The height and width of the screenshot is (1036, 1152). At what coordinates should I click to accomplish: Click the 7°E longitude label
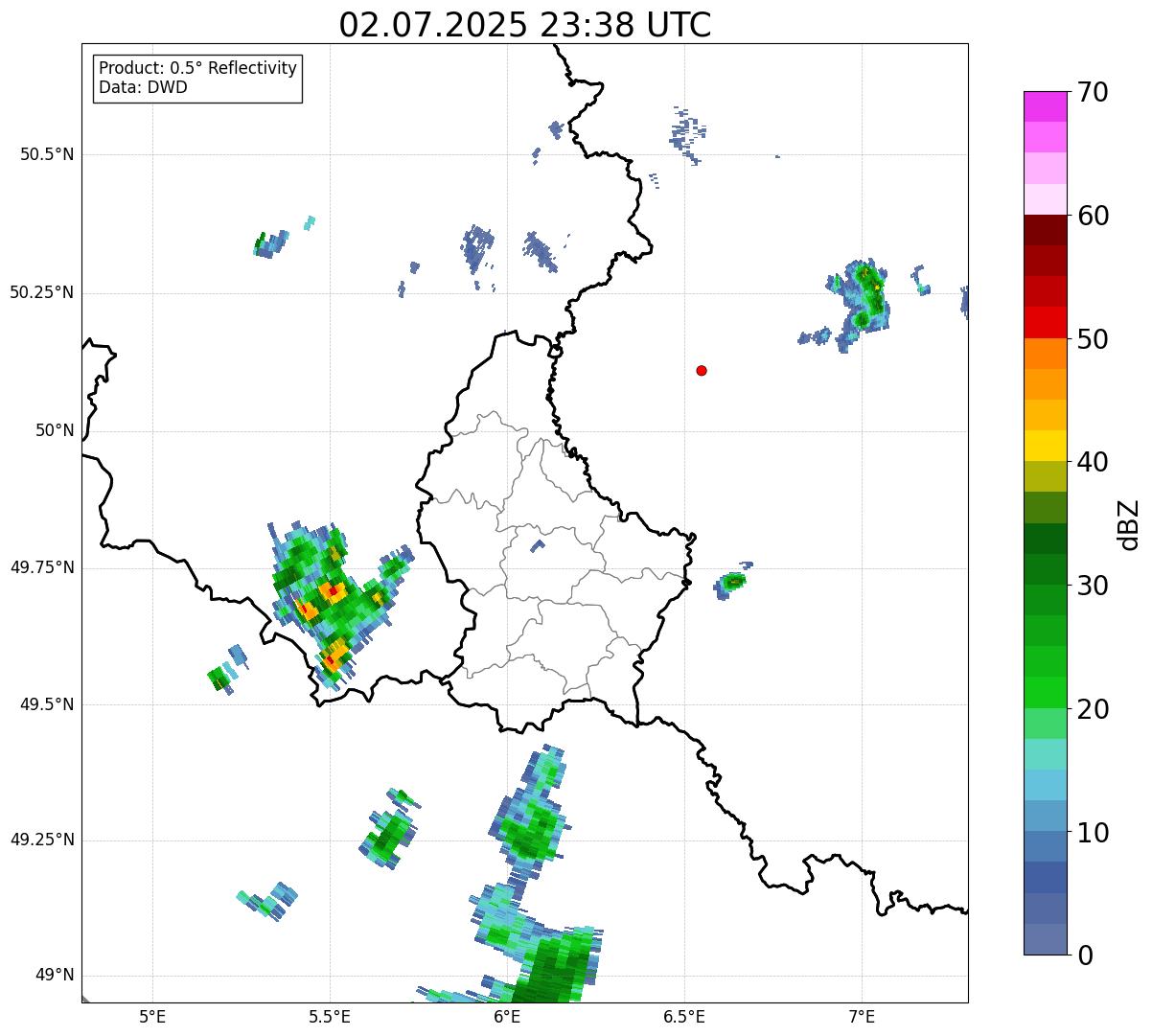tap(862, 1016)
